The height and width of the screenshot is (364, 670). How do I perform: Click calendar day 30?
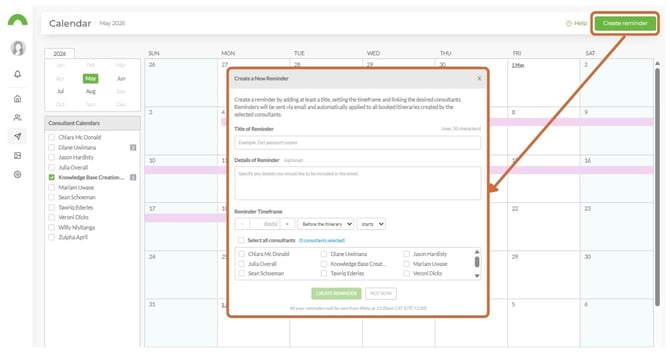pos(588,257)
